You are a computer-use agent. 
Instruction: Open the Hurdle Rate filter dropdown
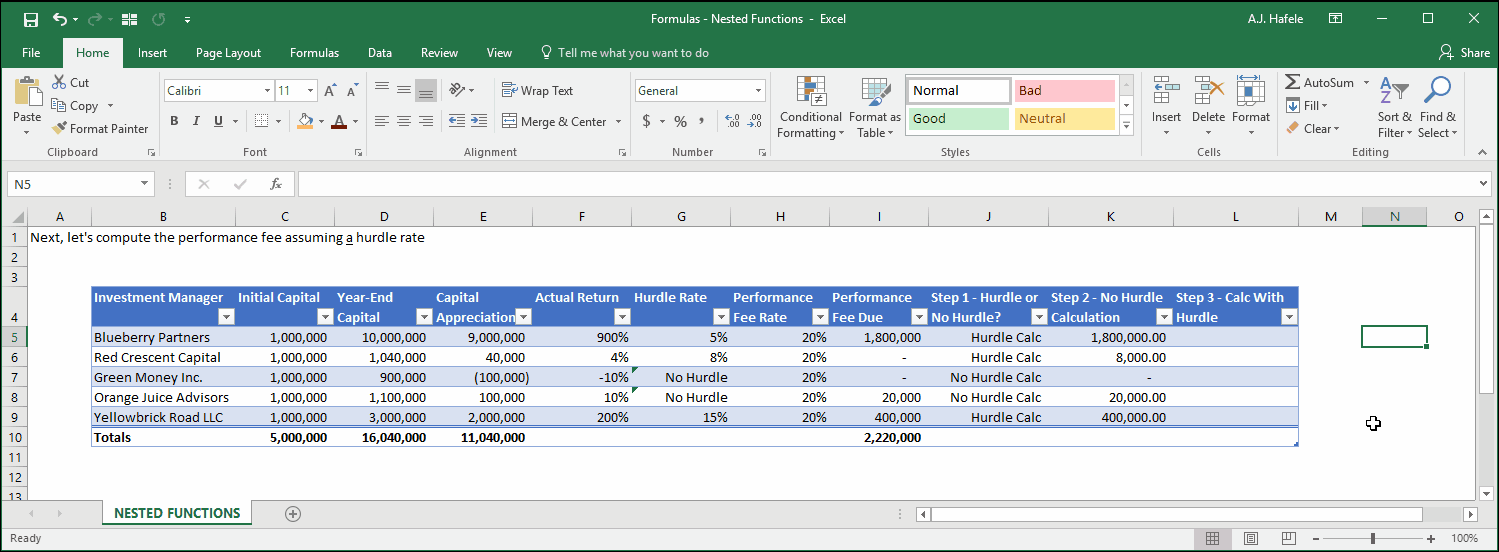(x=721, y=317)
